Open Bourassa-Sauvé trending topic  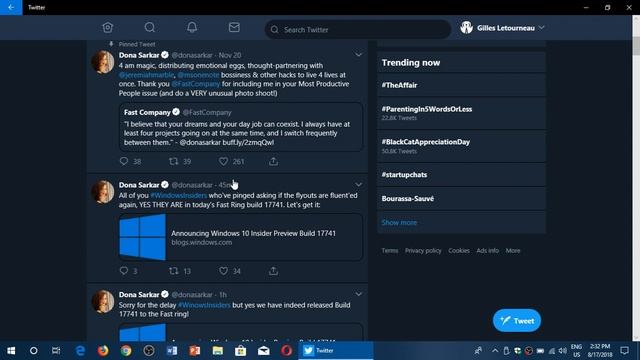[461, 198]
